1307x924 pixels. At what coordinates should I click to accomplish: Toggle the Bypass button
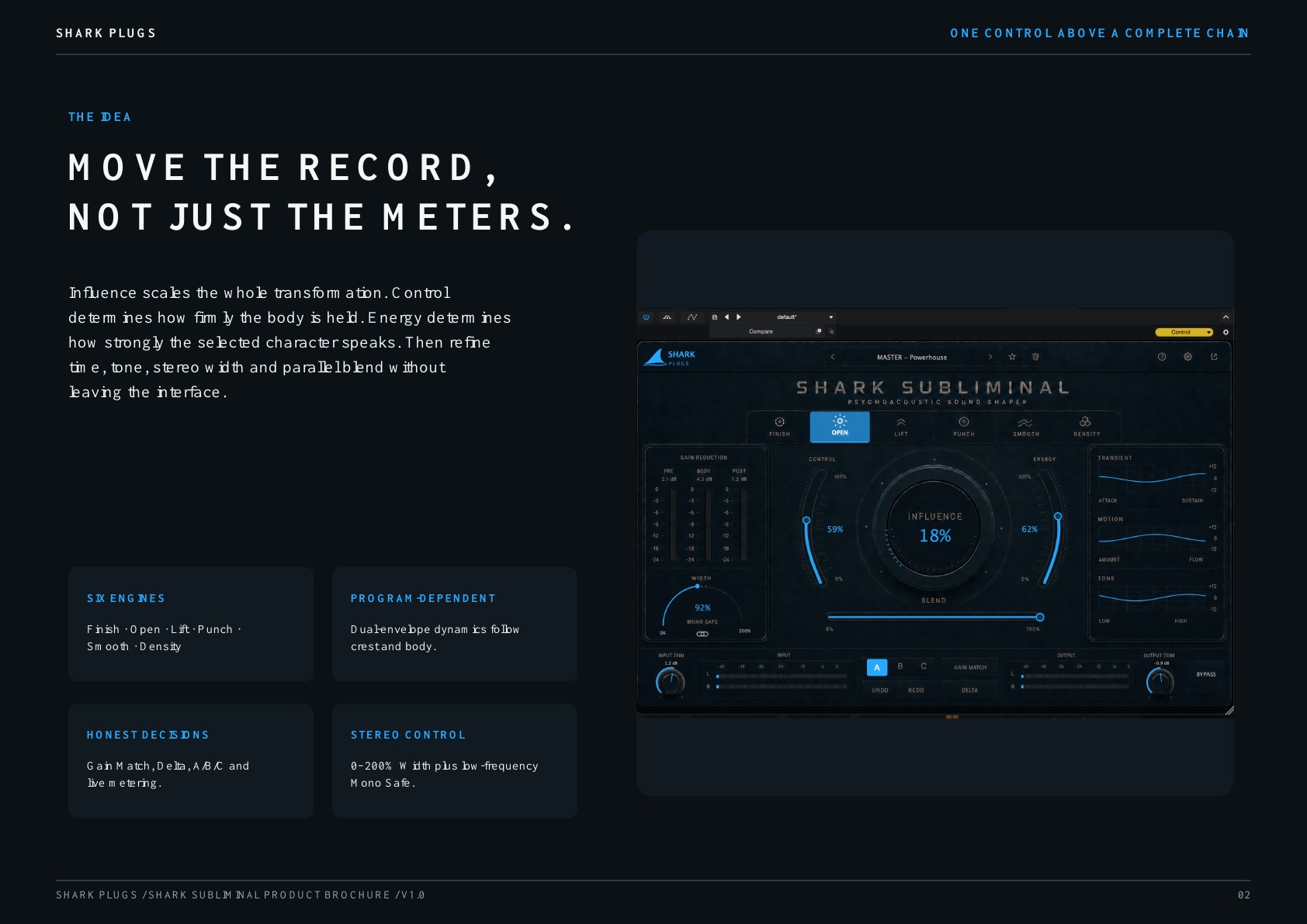pyautogui.click(x=1206, y=674)
